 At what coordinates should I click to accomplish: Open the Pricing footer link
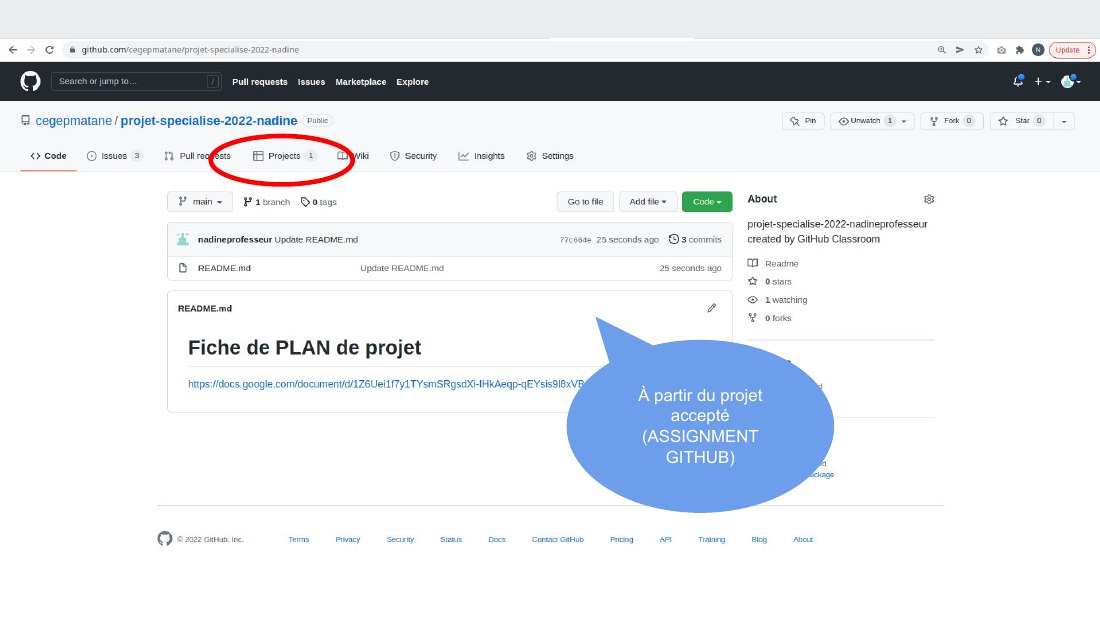click(x=622, y=540)
